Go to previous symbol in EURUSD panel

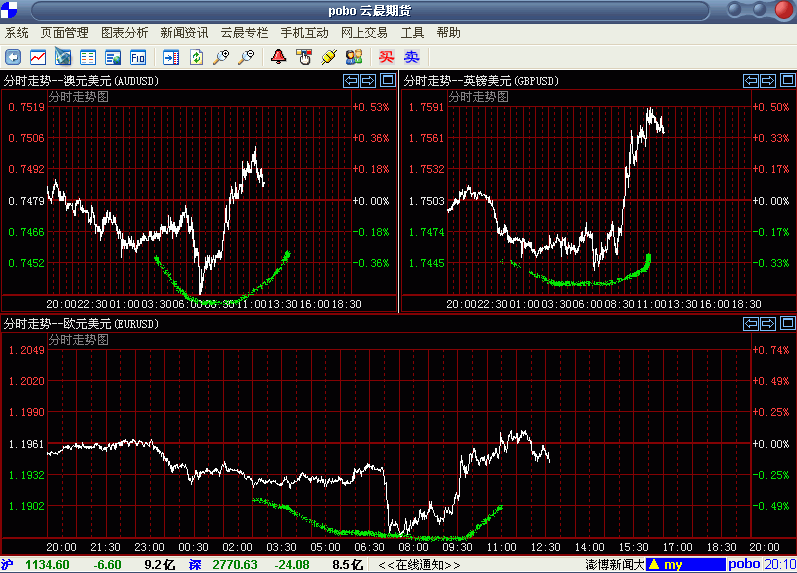751,323
